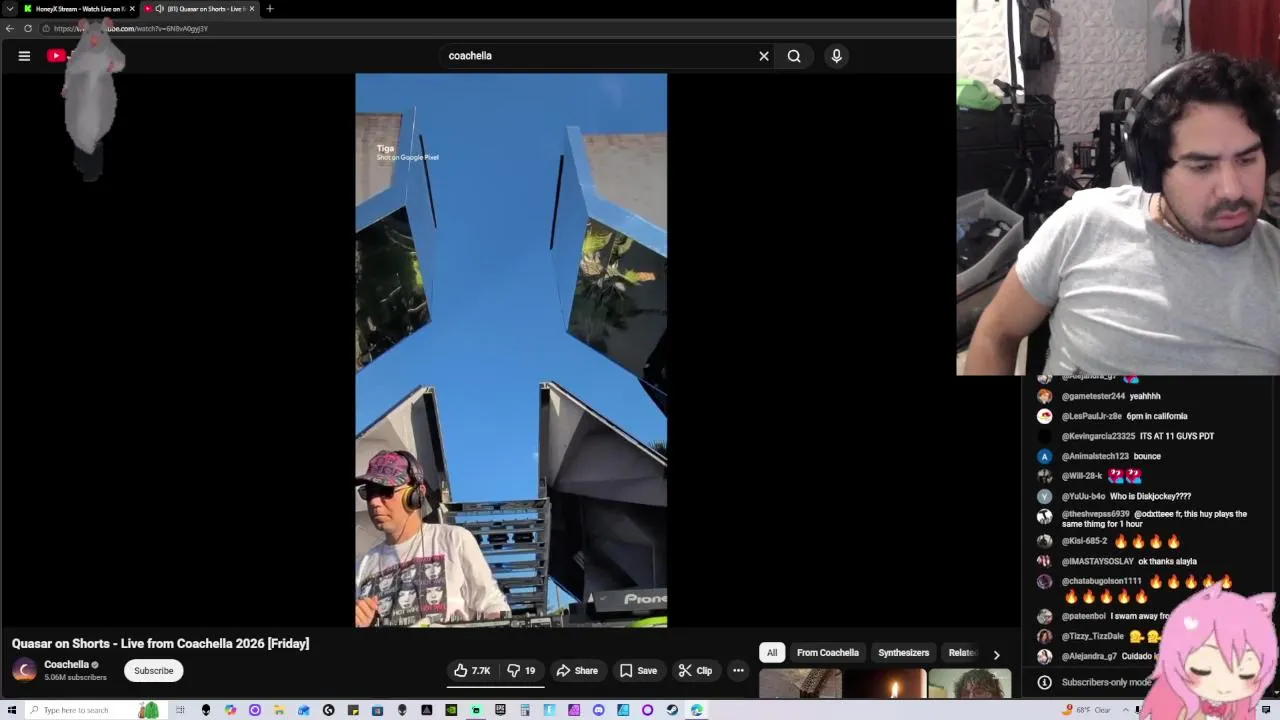Viewport: 1280px width, 720px height.
Task: Open the tab search dropdown chevron
Action: (x=10, y=8)
